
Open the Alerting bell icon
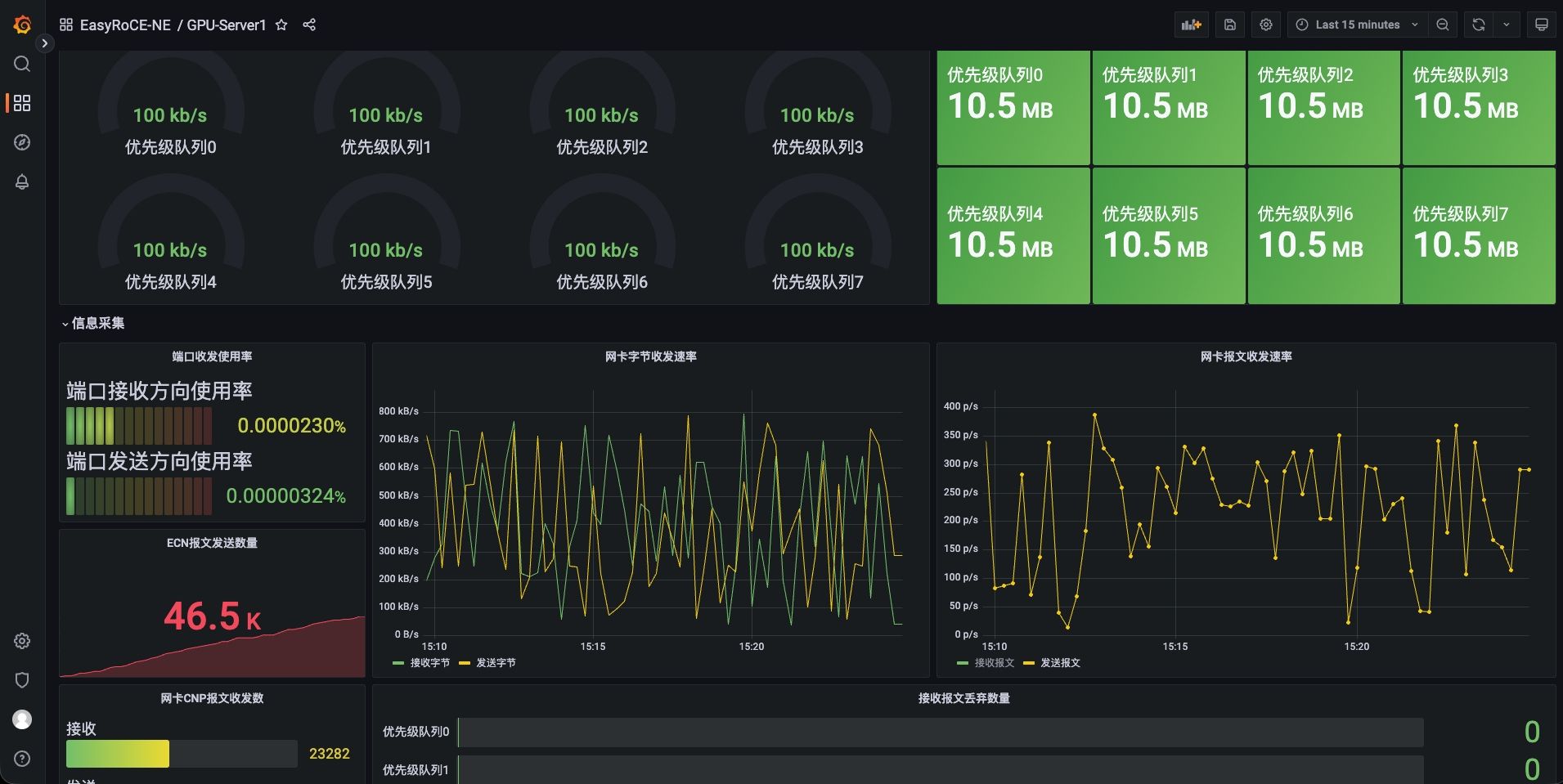point(22,181)
